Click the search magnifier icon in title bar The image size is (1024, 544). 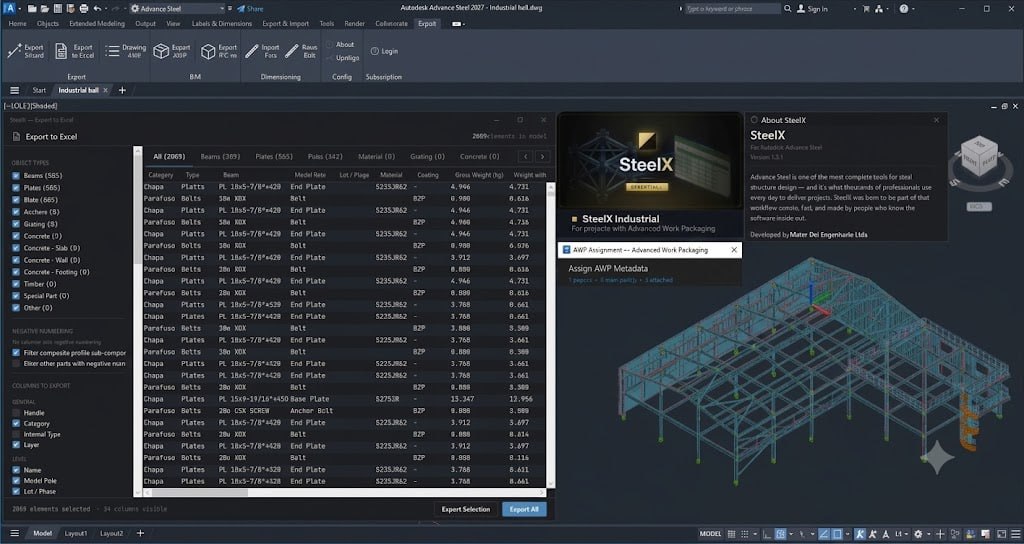pos(788,8)
